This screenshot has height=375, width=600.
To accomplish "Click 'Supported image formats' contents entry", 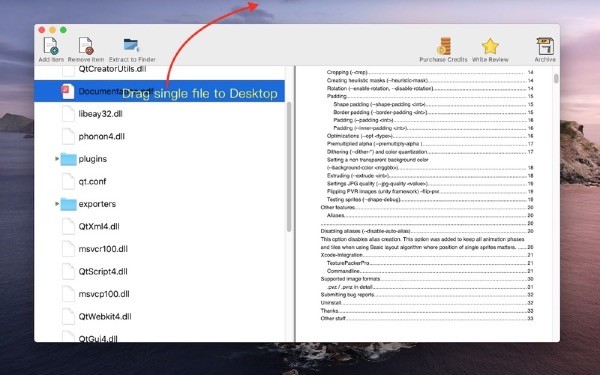I will (350, 279).
